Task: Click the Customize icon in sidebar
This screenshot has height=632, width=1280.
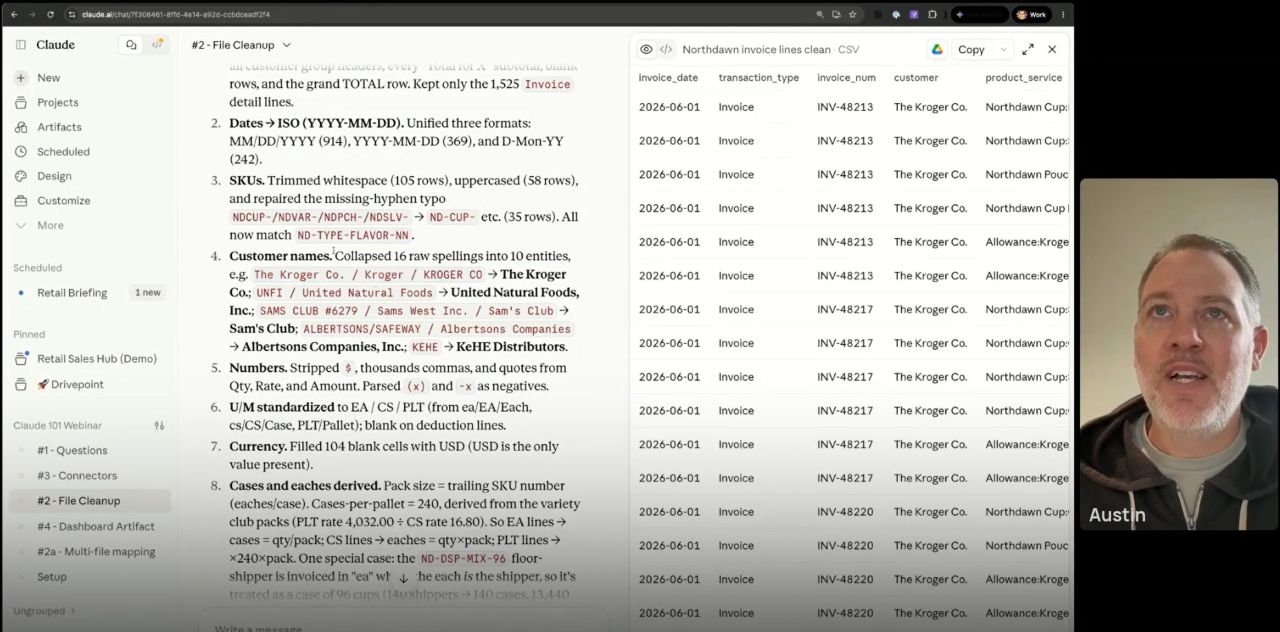Action: (x=20, y=201)
